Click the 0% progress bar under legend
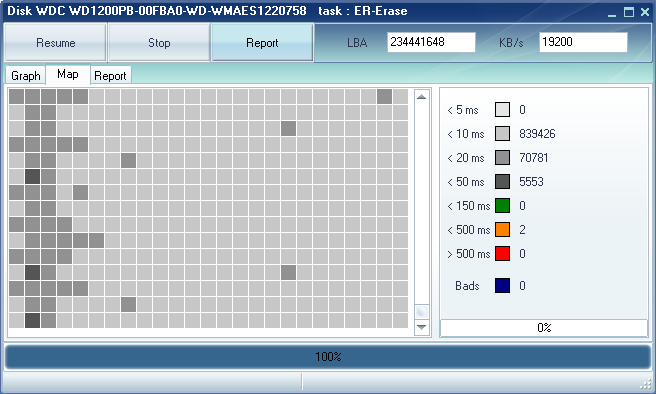Viewport: 656px width, 394px height. pos(544,327)
